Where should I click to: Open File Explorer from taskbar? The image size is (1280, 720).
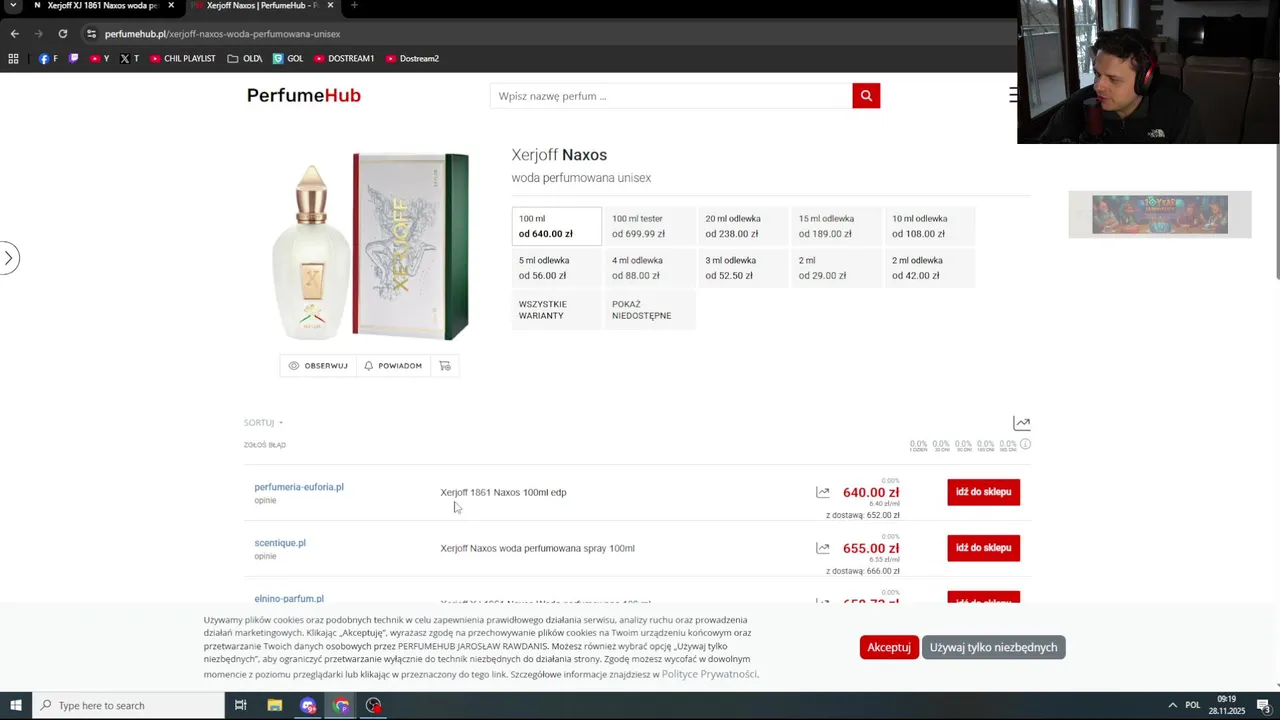click(x=275, y=705)
